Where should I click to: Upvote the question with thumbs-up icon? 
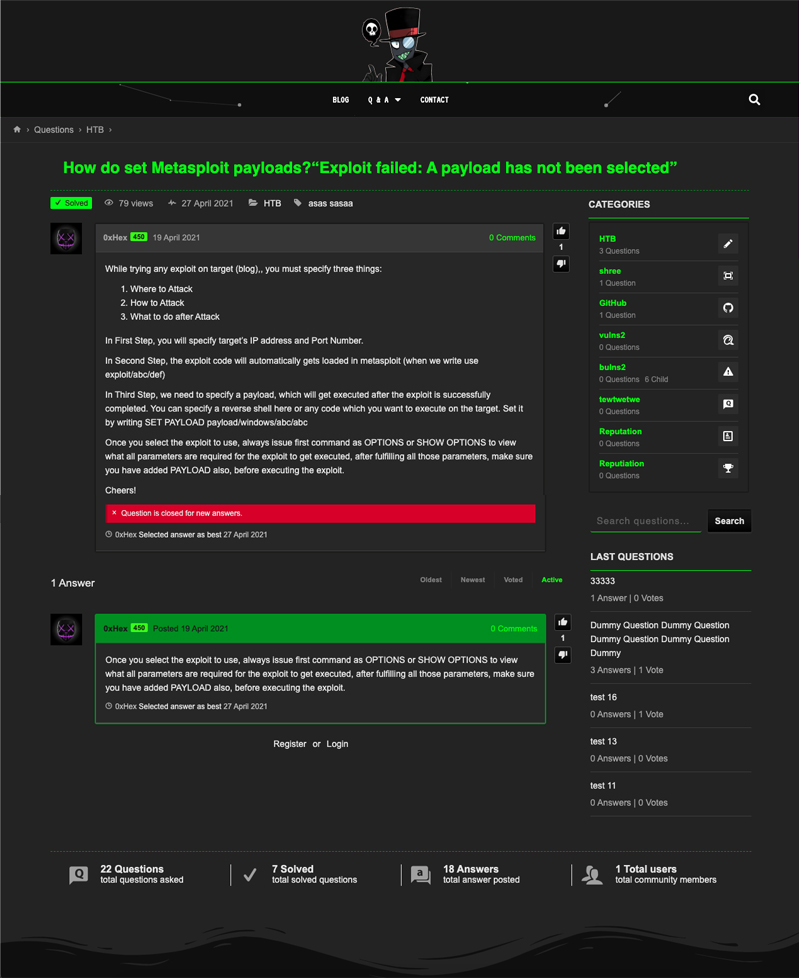tap(561, 231)
